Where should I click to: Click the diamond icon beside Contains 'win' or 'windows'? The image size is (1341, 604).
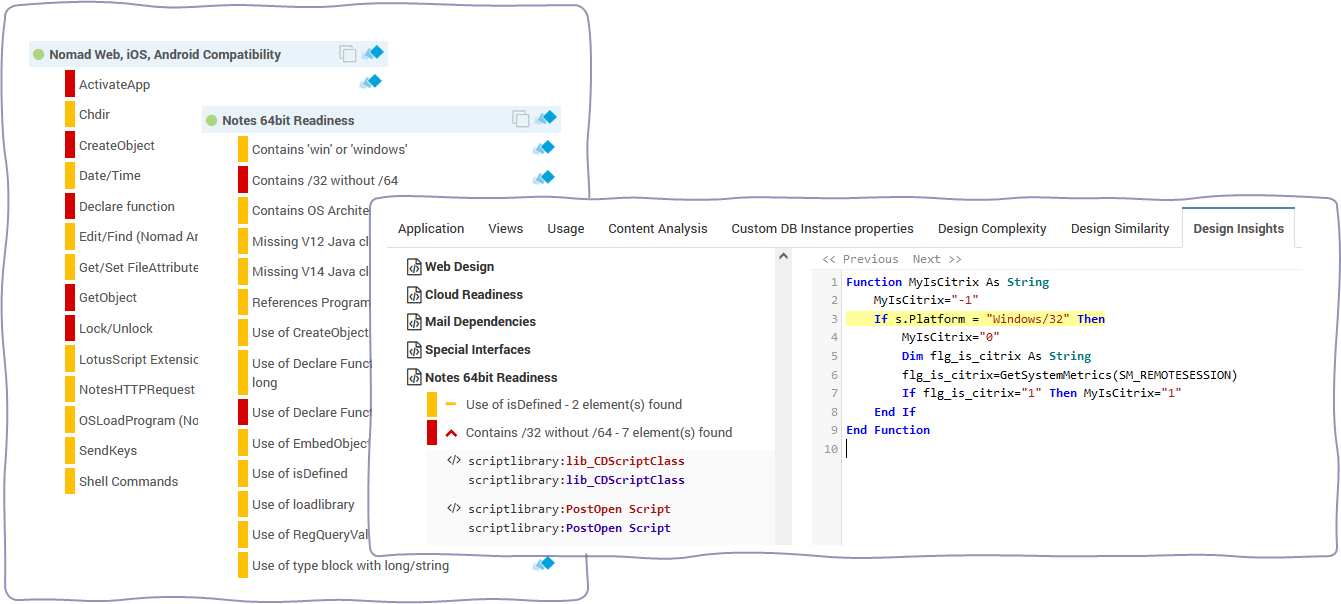543,148
